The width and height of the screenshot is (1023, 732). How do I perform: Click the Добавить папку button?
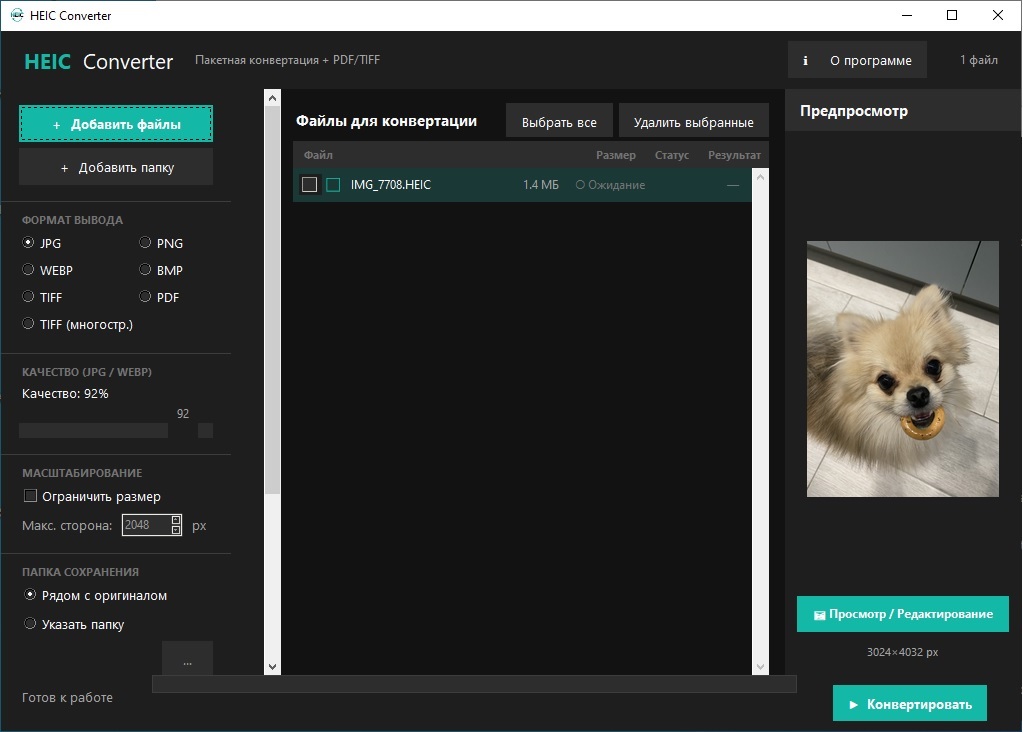pyautogui.click(x=116, y=167)
